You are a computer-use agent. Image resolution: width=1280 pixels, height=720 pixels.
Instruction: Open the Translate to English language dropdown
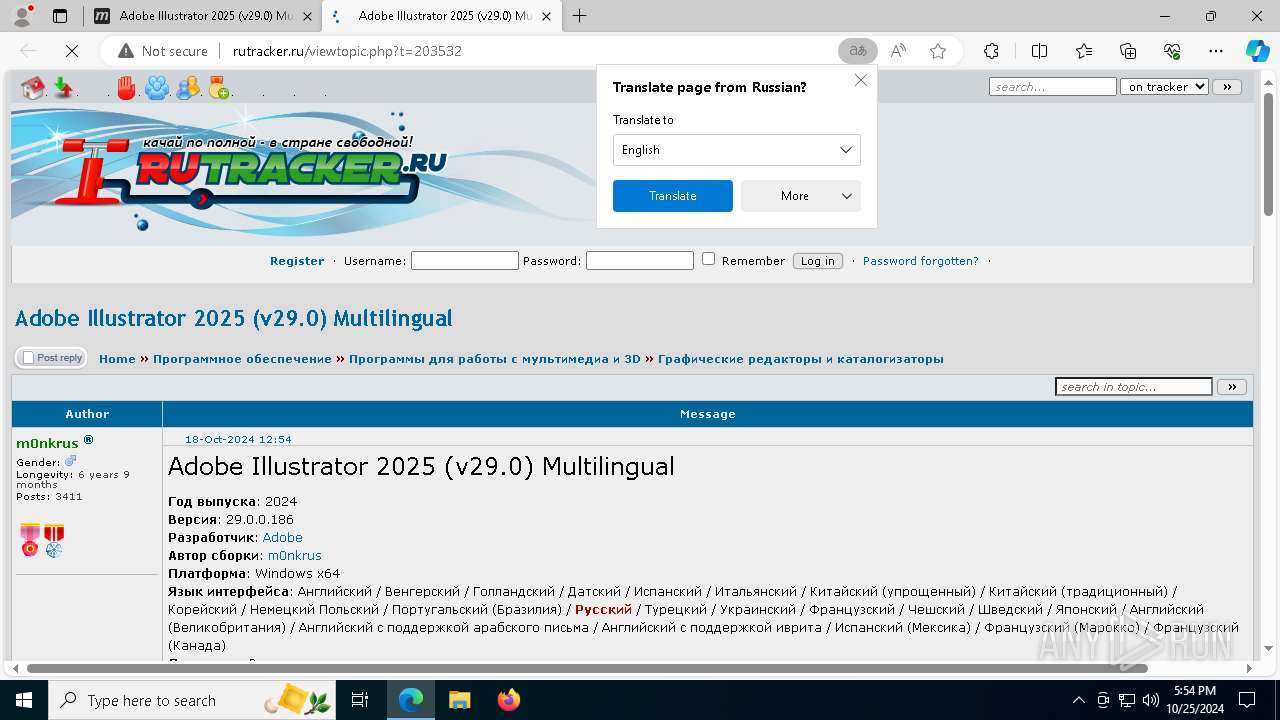pyautogui.click(x=736, y=150)
